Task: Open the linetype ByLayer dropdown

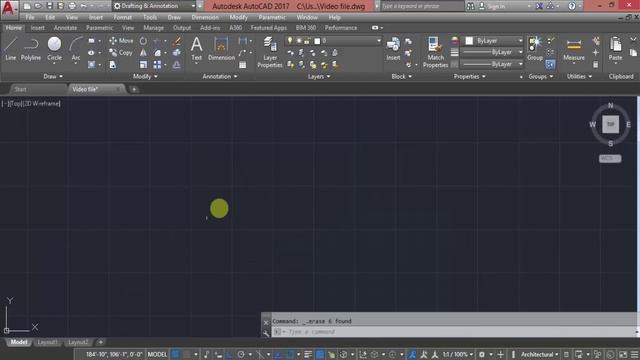Action: point(492,64)
